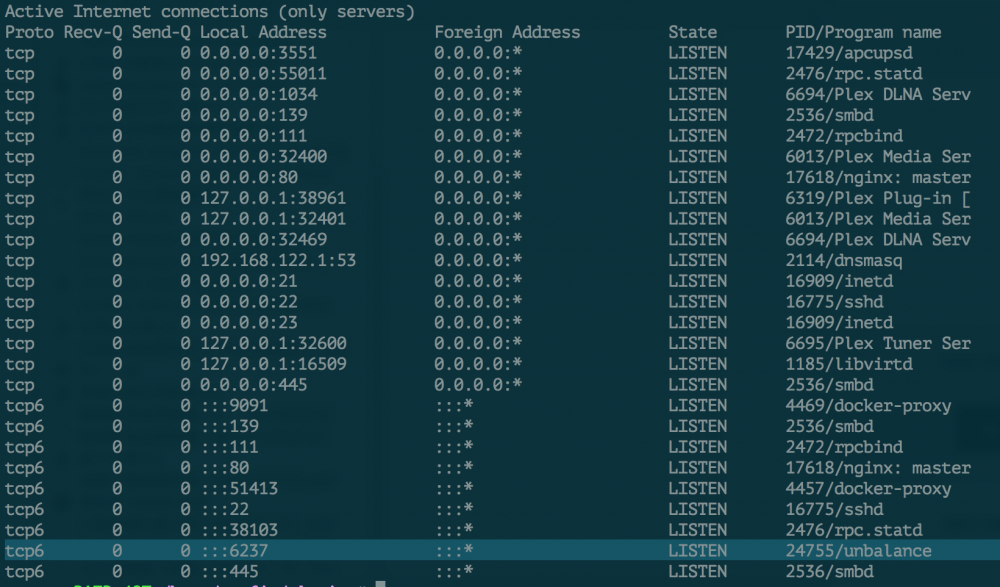Image resolution: width=1000 pixels, height=587 pixels.
Task: Select local address 127.0.0.1:16509
Action: (x=273, y=364)
